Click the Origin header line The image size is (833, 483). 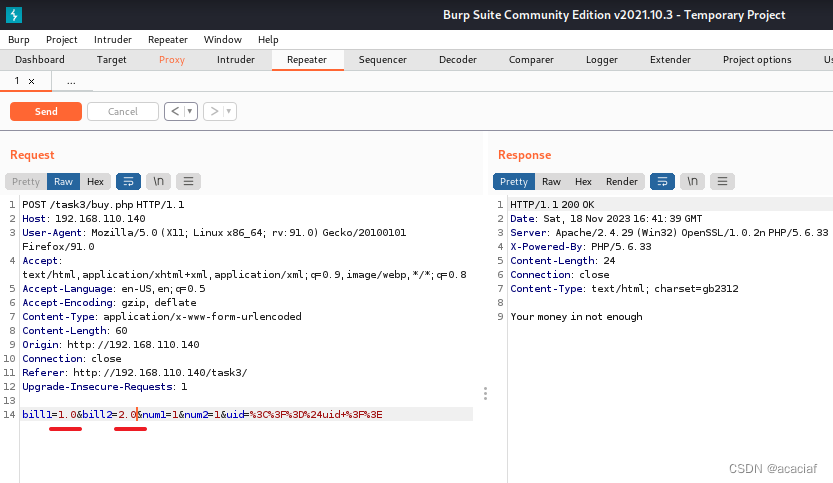(110, 344)
